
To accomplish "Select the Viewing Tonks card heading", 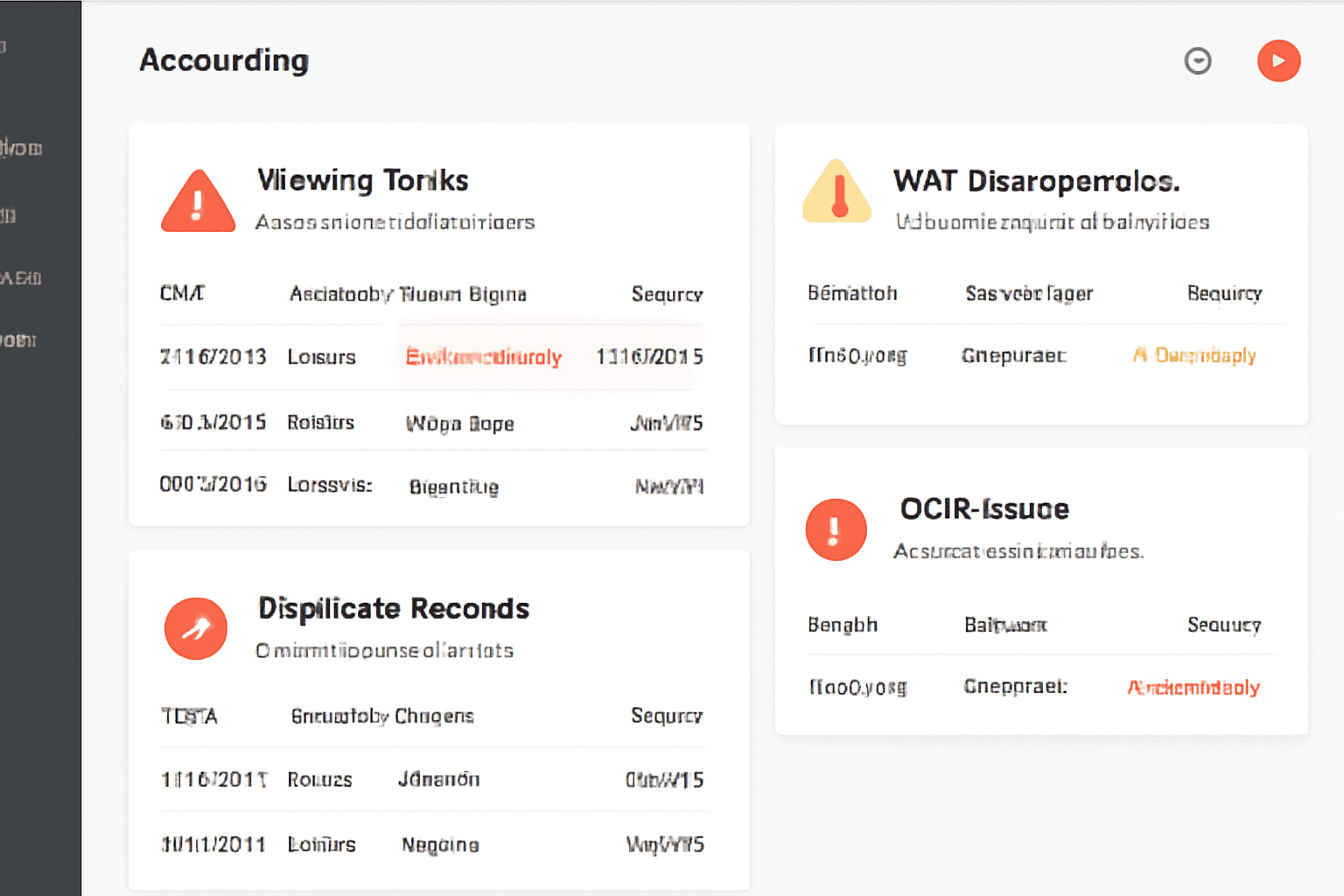I will click(x=363, y=180).
